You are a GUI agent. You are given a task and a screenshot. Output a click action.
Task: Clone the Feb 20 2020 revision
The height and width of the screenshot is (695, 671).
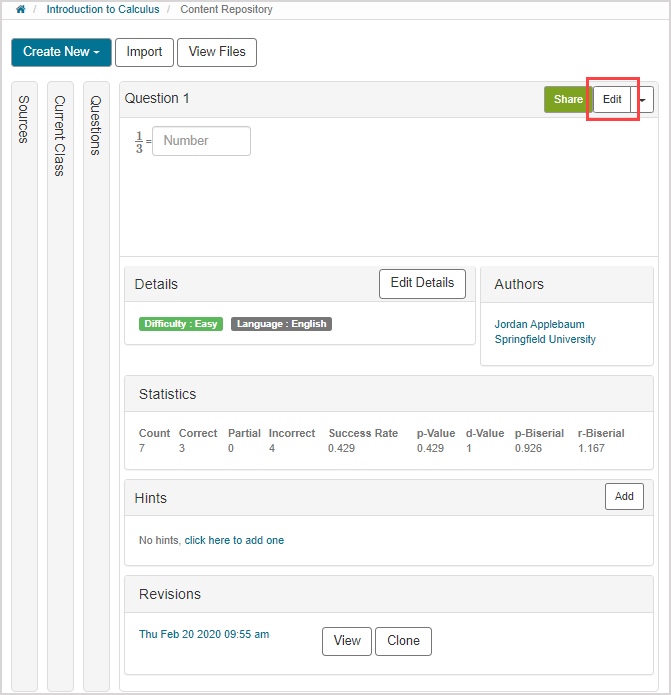pyautogui.click(x=403, y=641)
